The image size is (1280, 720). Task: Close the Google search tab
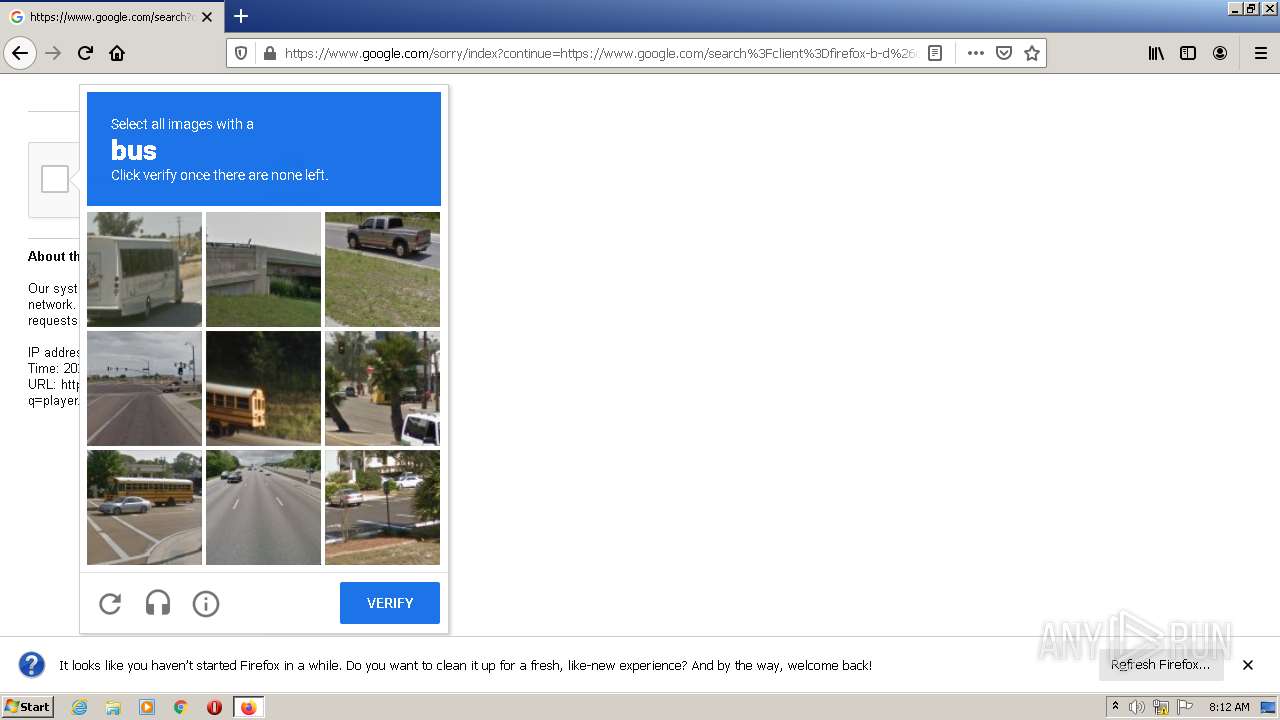point(207,17)
